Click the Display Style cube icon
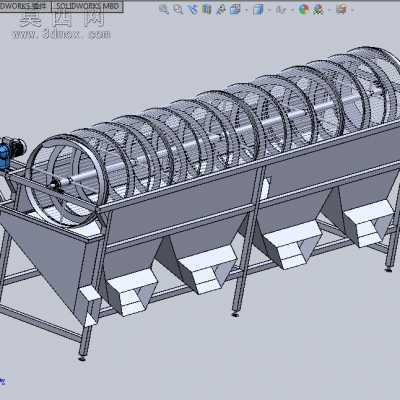 pos(258,9)
